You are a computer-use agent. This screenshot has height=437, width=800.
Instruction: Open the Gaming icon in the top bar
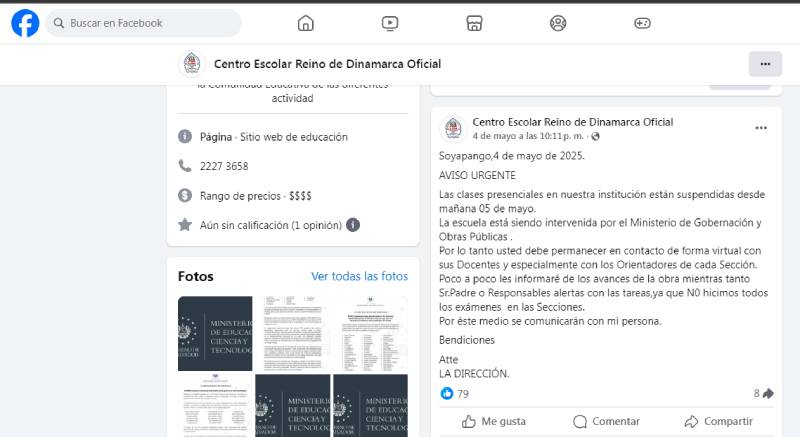pos(643,23)
